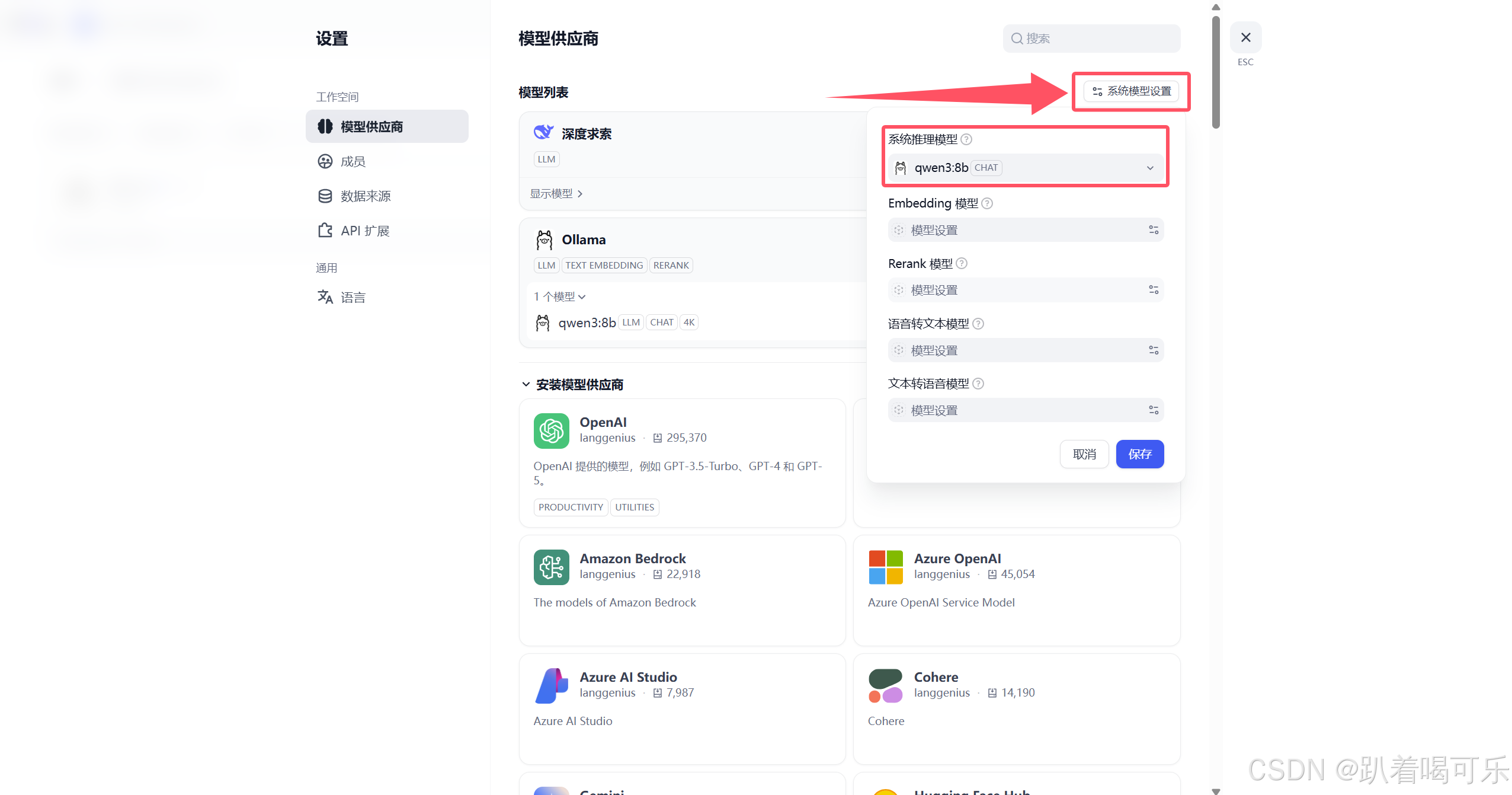Open the Rerank 模型 selector
The image size is (1512, 795).
click(1025, 290)
